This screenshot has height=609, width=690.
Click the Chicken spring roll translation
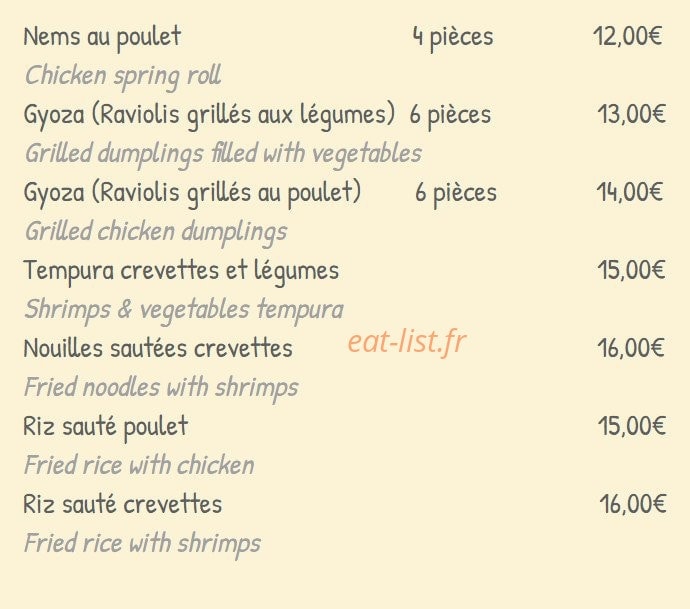[x=123, y=77]
